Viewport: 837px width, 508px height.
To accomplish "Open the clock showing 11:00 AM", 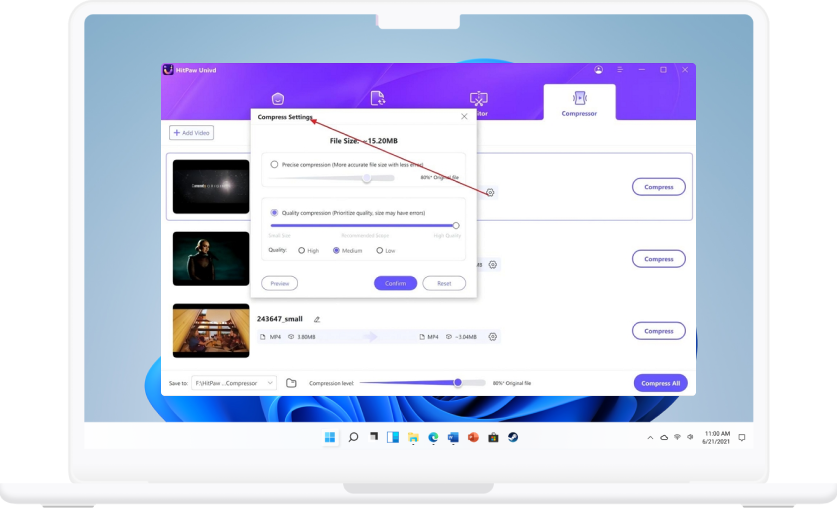I will pyautogui.click(x=716, y=438).
